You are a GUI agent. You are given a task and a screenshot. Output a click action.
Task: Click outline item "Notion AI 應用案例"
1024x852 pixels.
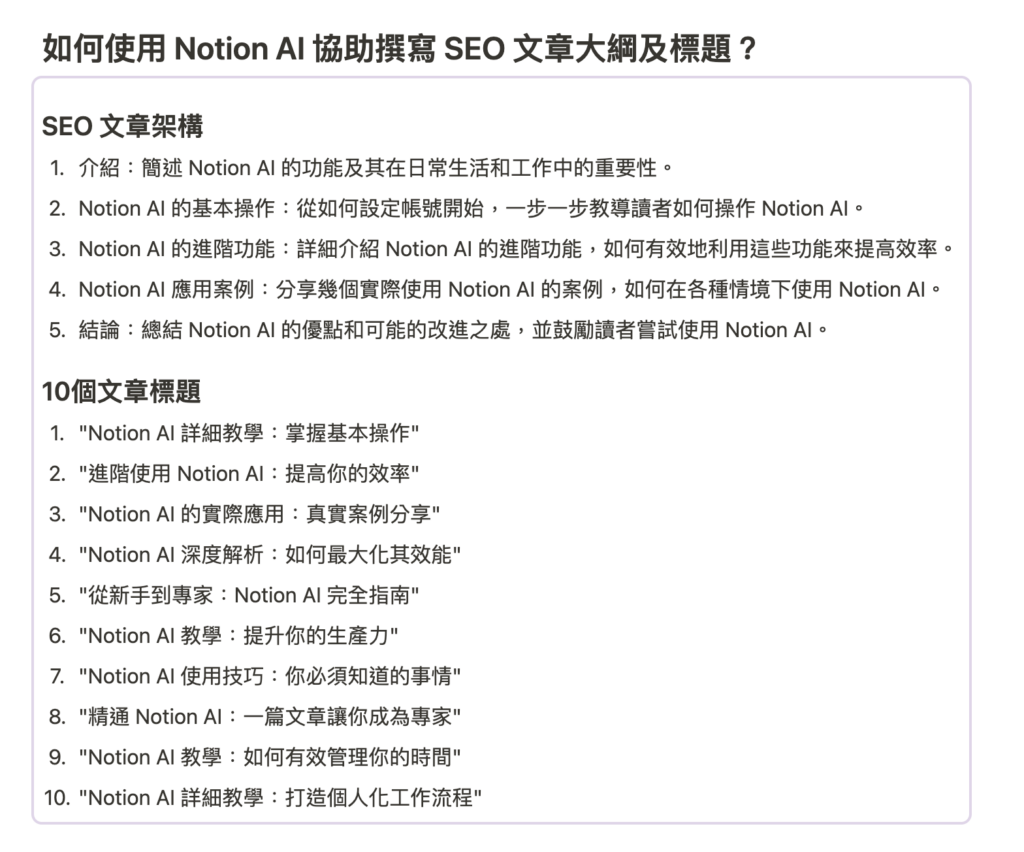[509, 289]
